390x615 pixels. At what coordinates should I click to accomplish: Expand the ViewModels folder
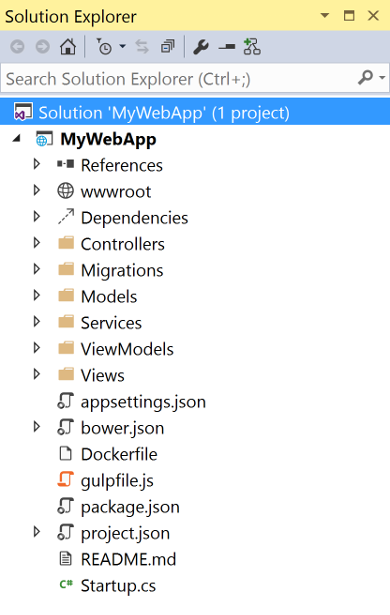[x=37, y=348]
